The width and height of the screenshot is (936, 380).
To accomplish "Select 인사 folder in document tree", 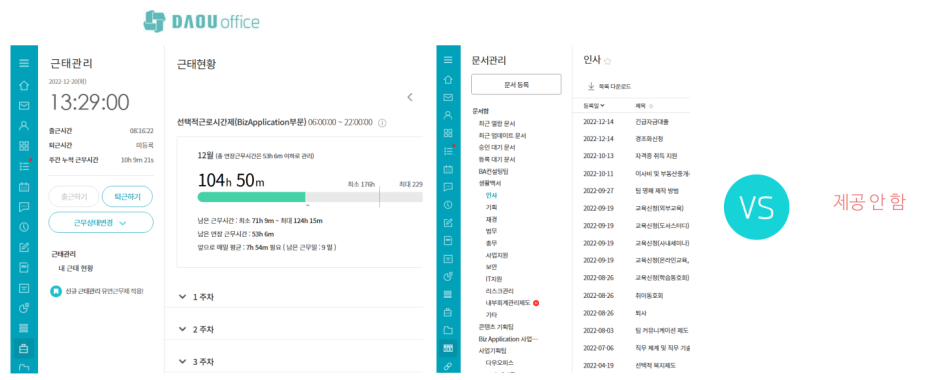I will pyautogui.click(x=491, y=195).
